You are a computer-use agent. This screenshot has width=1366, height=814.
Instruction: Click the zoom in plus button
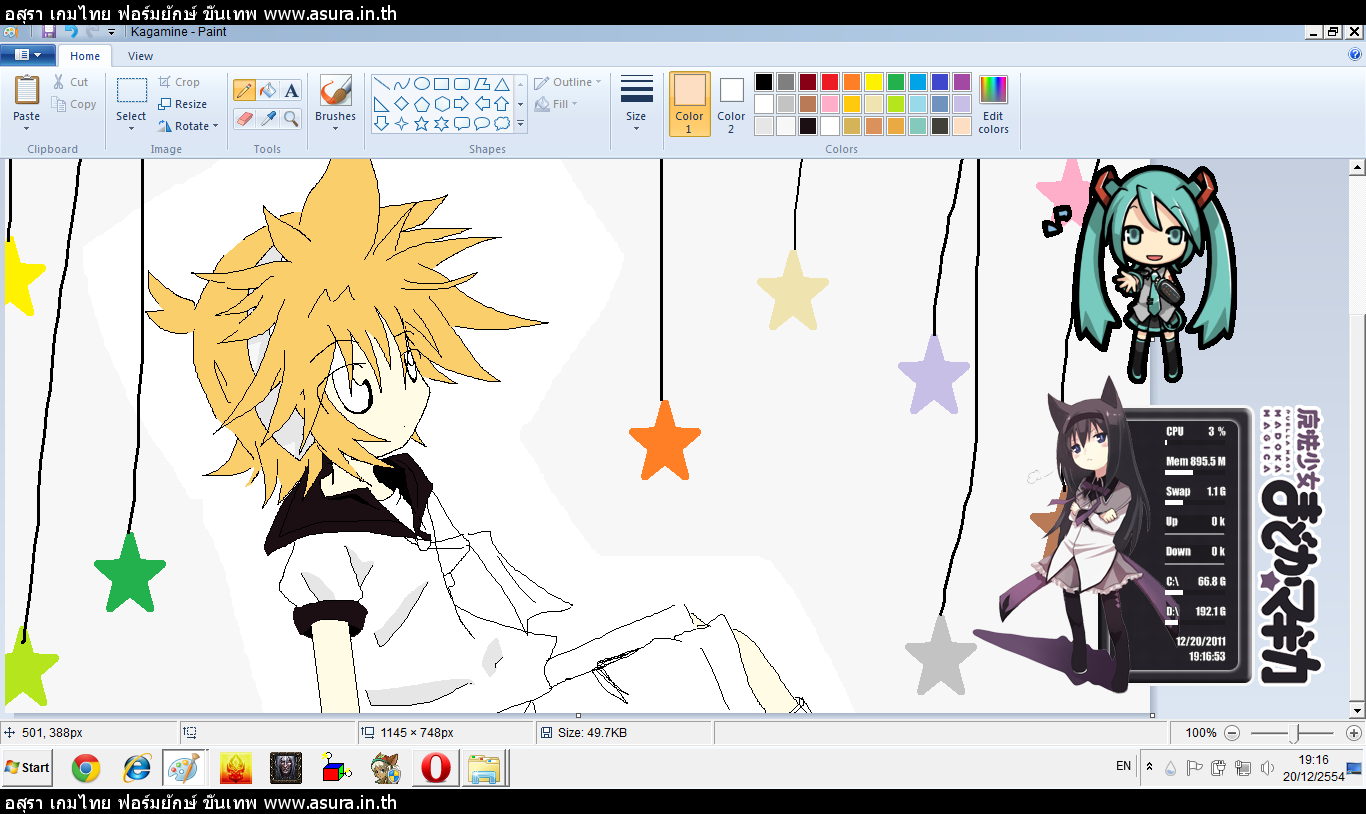click(x=1354, y=733)
